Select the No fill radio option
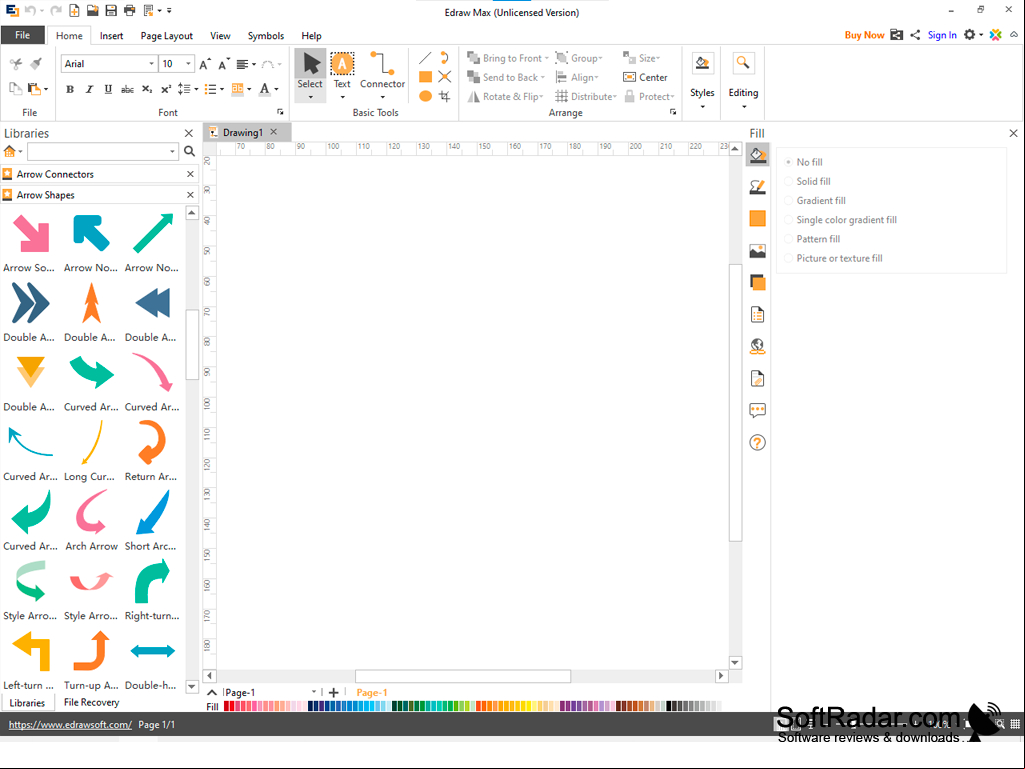Viewport: 1025px width, 769px height. [788, 162]
